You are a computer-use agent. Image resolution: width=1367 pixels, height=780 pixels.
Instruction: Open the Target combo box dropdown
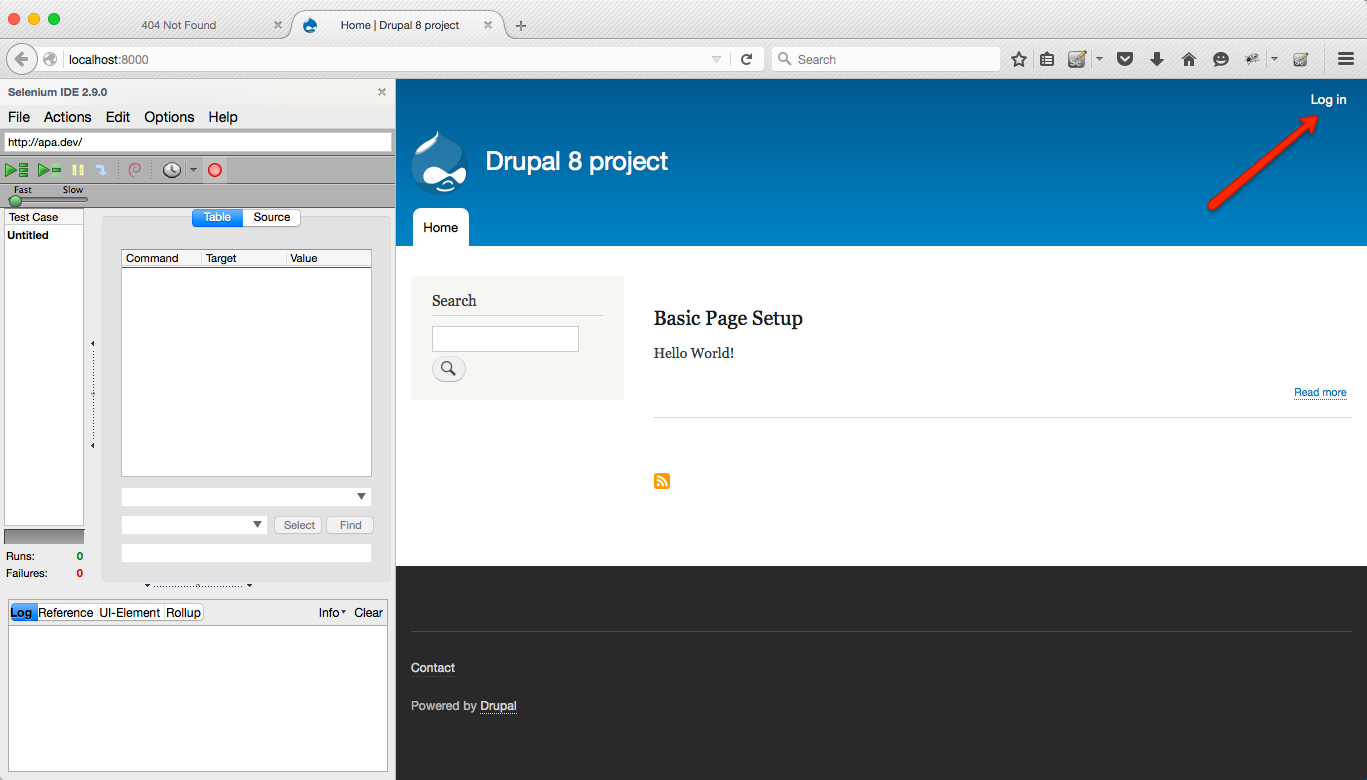pyautogui.click(x=257, y=525)
